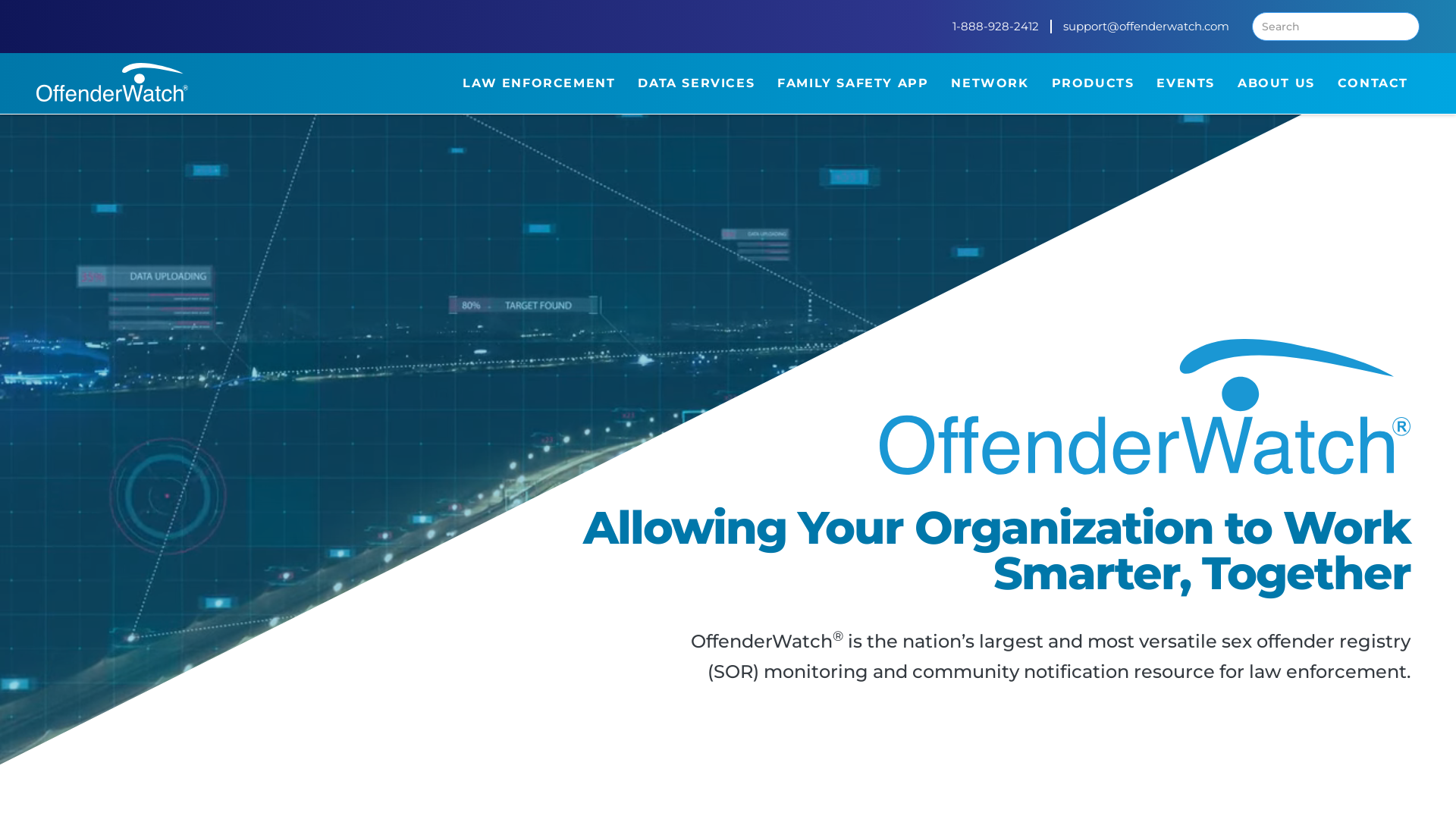The image size is (1456, 819).
Task: View the Events page
Action: 1185,83
